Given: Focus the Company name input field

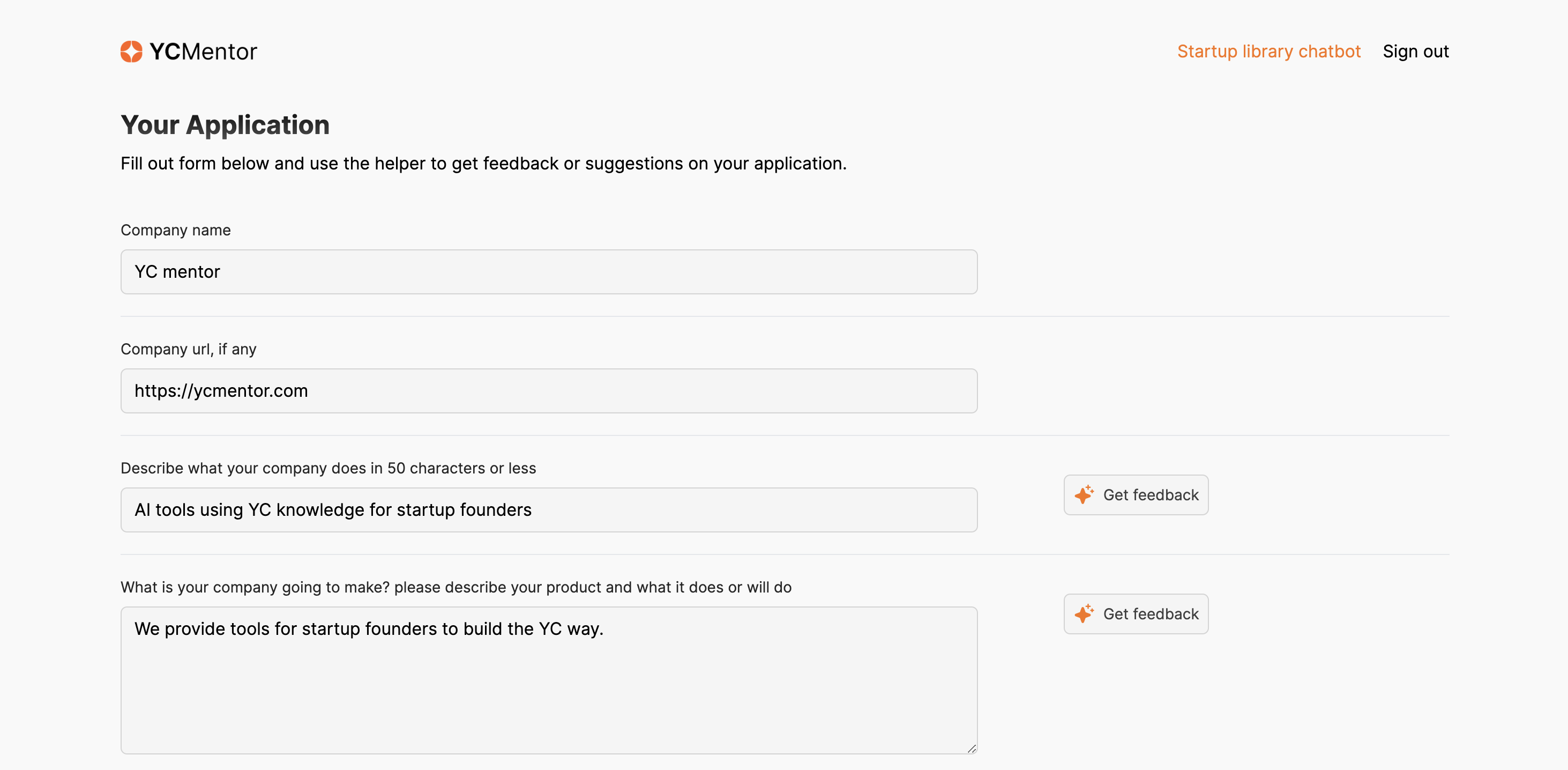Looking at the screenshot, I should [548, 272].
